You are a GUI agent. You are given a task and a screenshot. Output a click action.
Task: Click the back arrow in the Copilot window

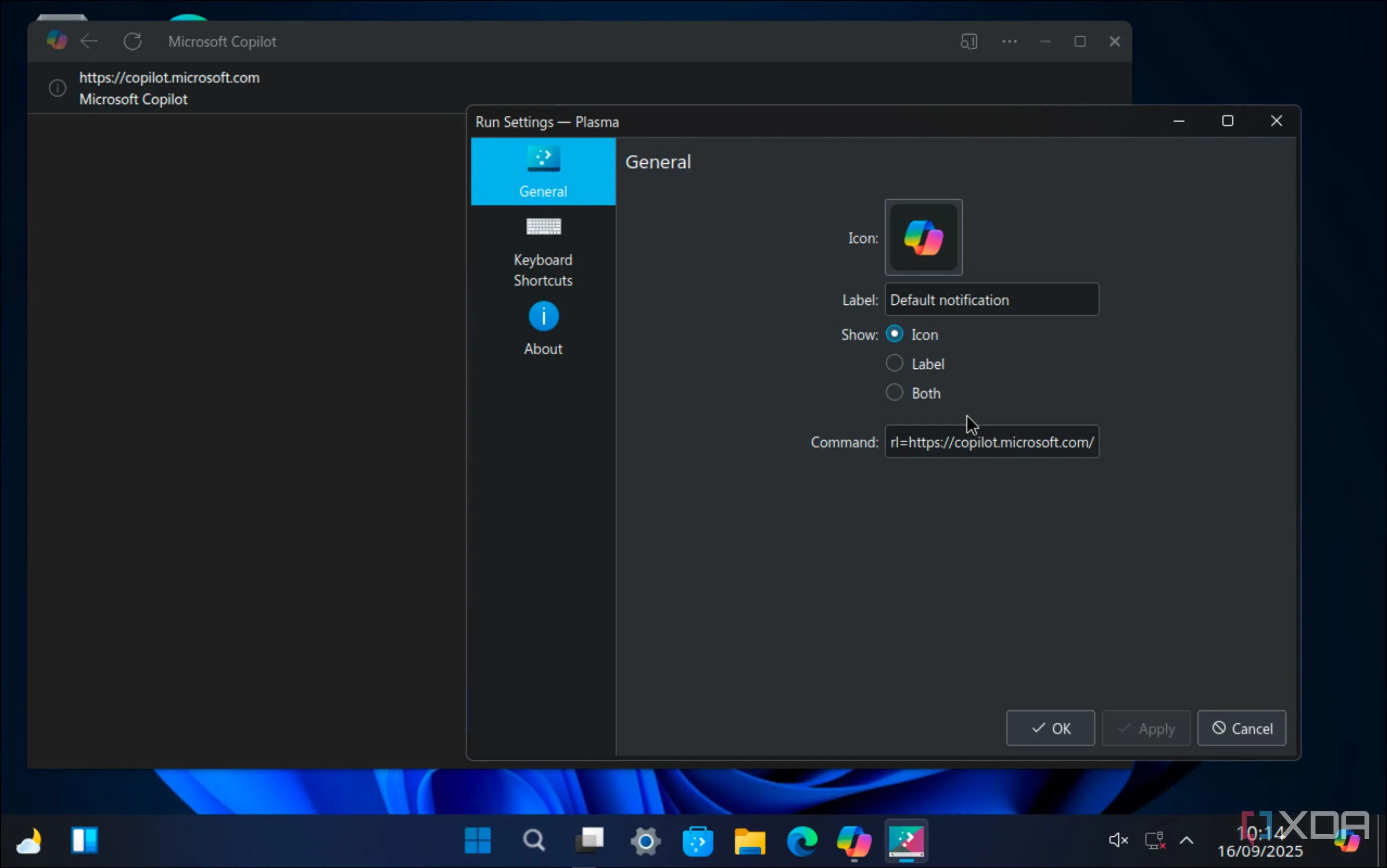89,41
